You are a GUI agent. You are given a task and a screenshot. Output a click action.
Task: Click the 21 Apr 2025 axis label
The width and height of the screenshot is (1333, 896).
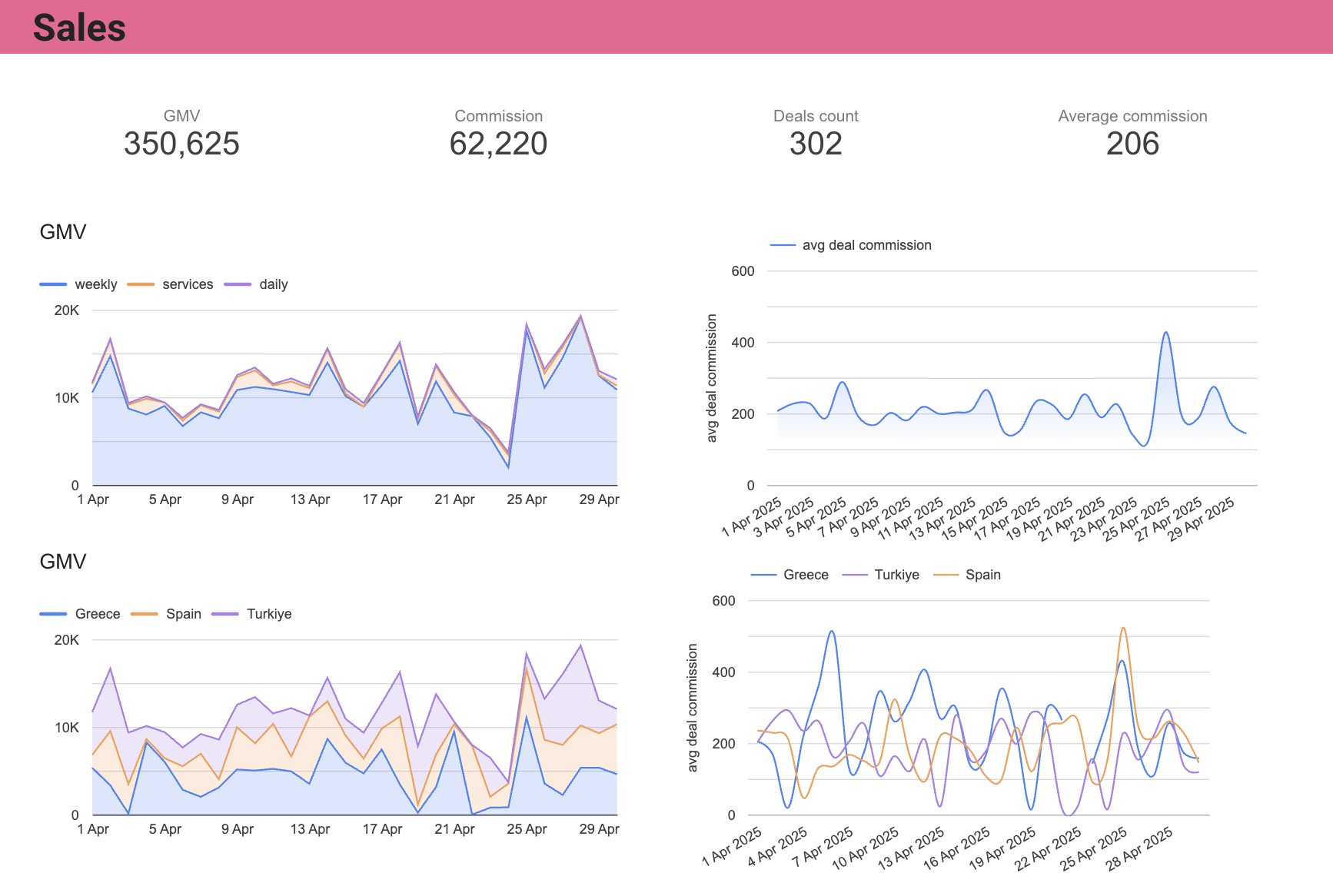[x=1072, y=518]
